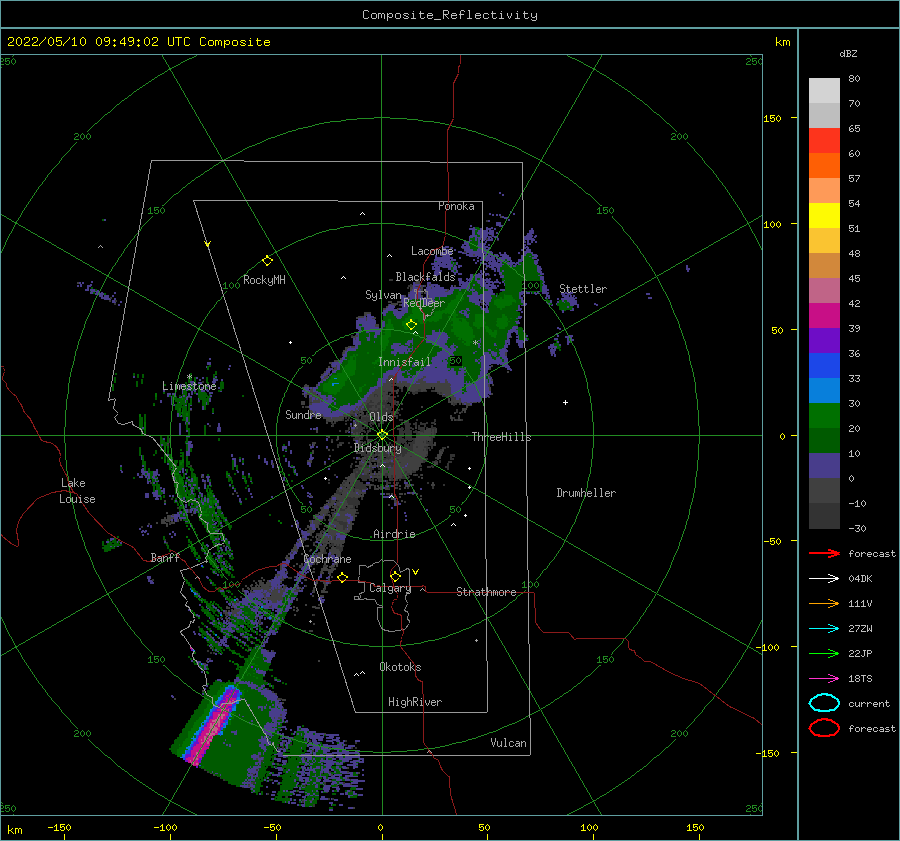Select the magenta swatch above 39 dBZ
Screen dimensions: 900x841
coord(824,316)
